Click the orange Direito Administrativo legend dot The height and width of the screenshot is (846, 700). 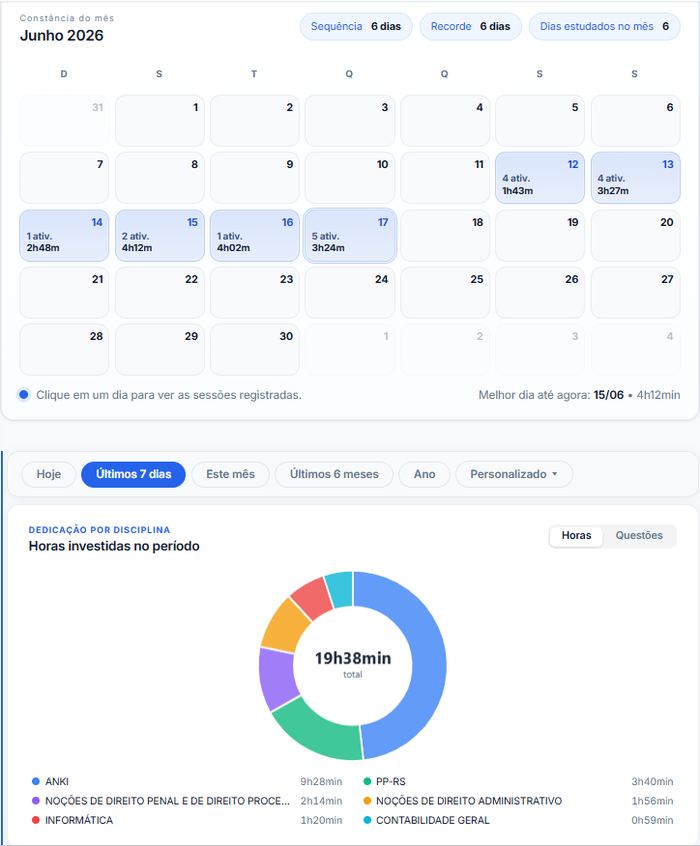(x=367, y=801)
